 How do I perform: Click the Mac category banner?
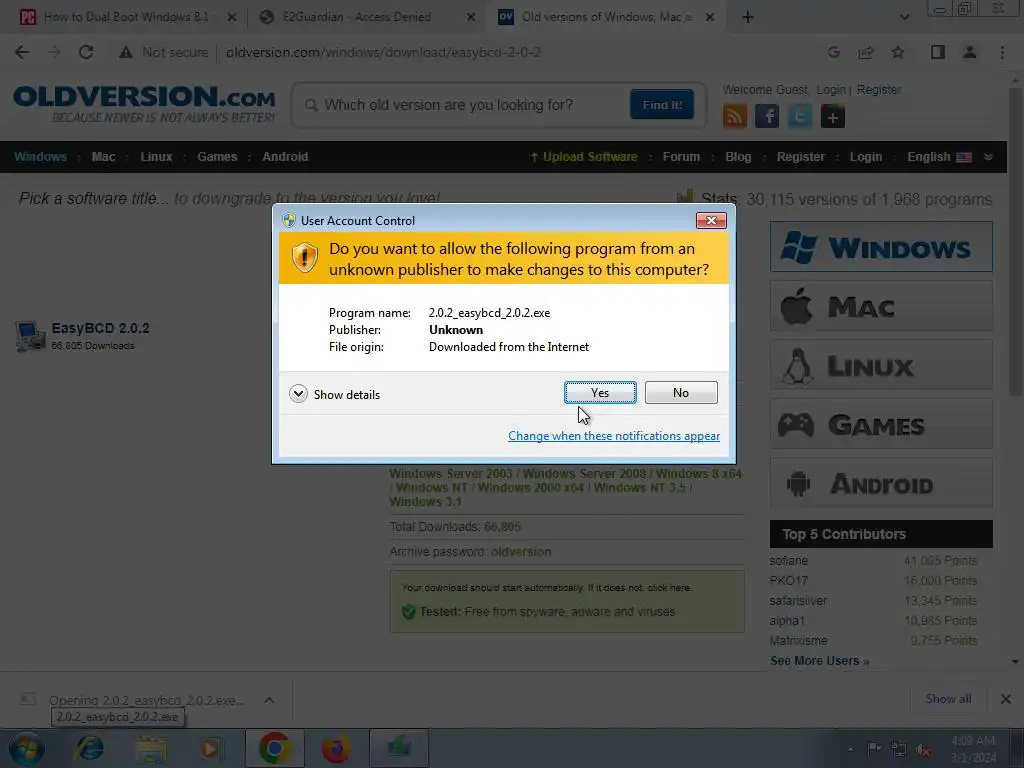881,306
